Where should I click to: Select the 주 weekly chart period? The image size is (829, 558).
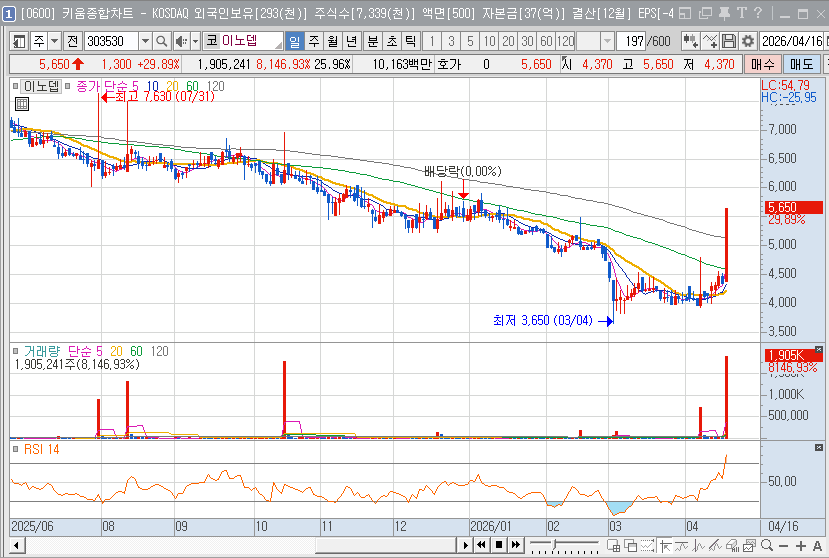(x=314, y=41)
